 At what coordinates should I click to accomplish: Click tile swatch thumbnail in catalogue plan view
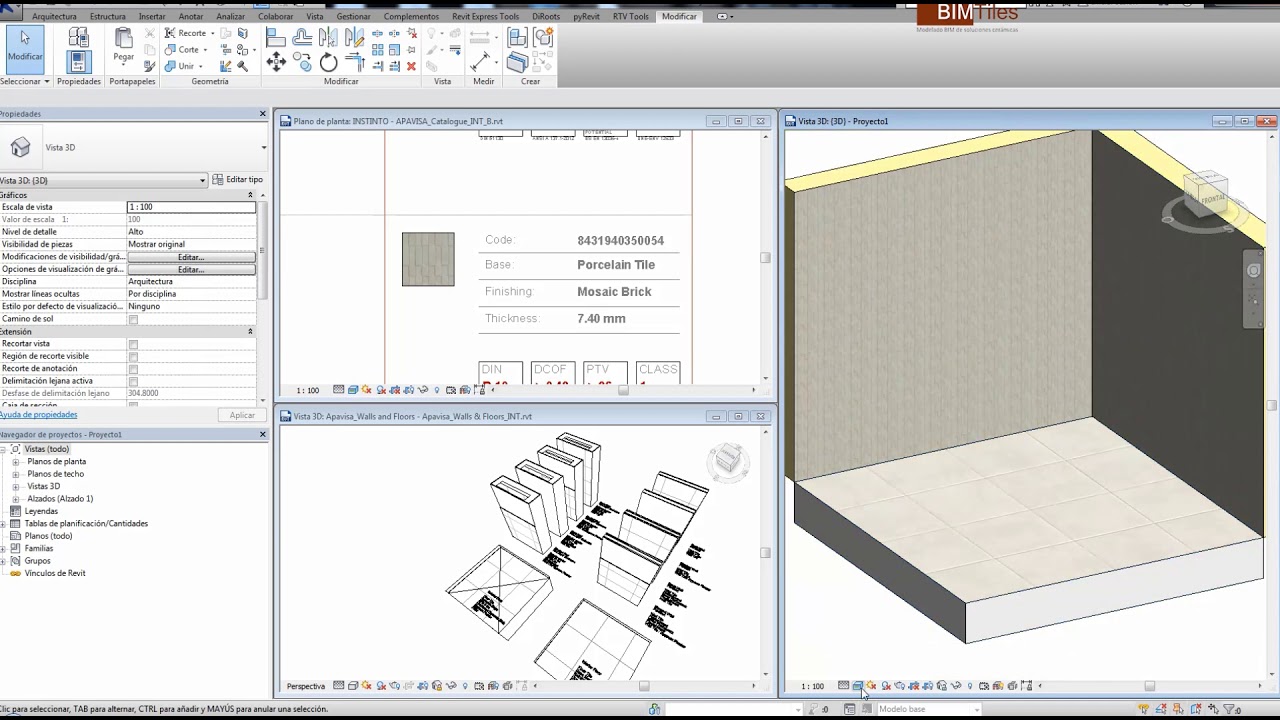(428, 259)
